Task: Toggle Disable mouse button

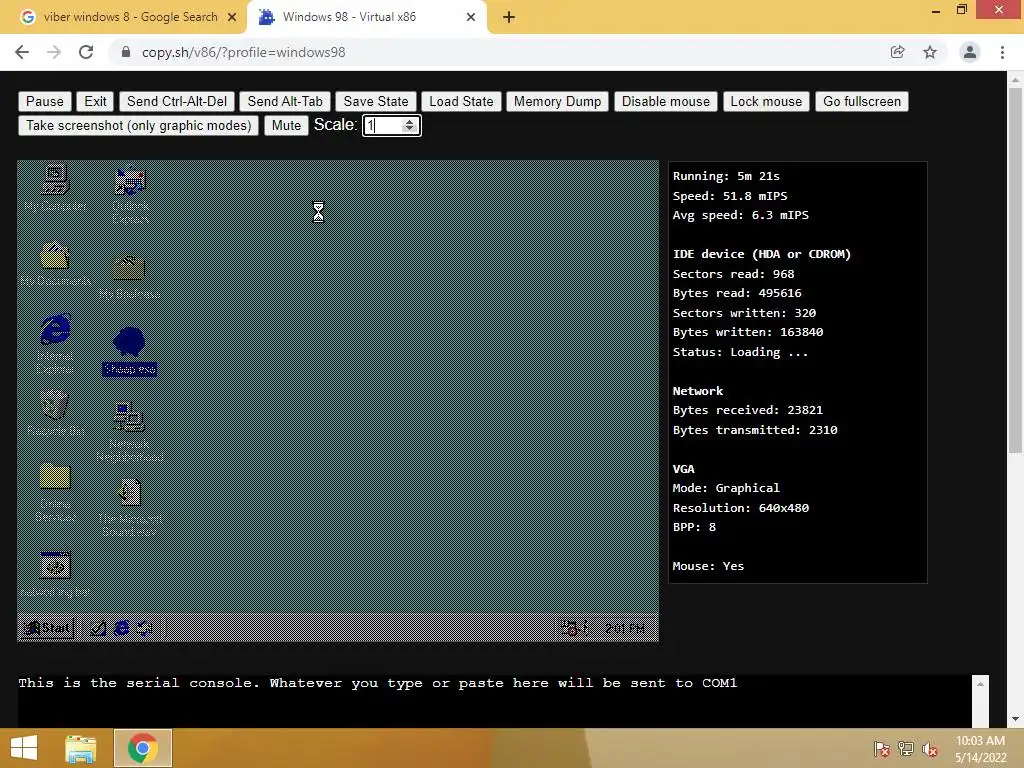Action: pyautogui.click(x=665, y=101)
